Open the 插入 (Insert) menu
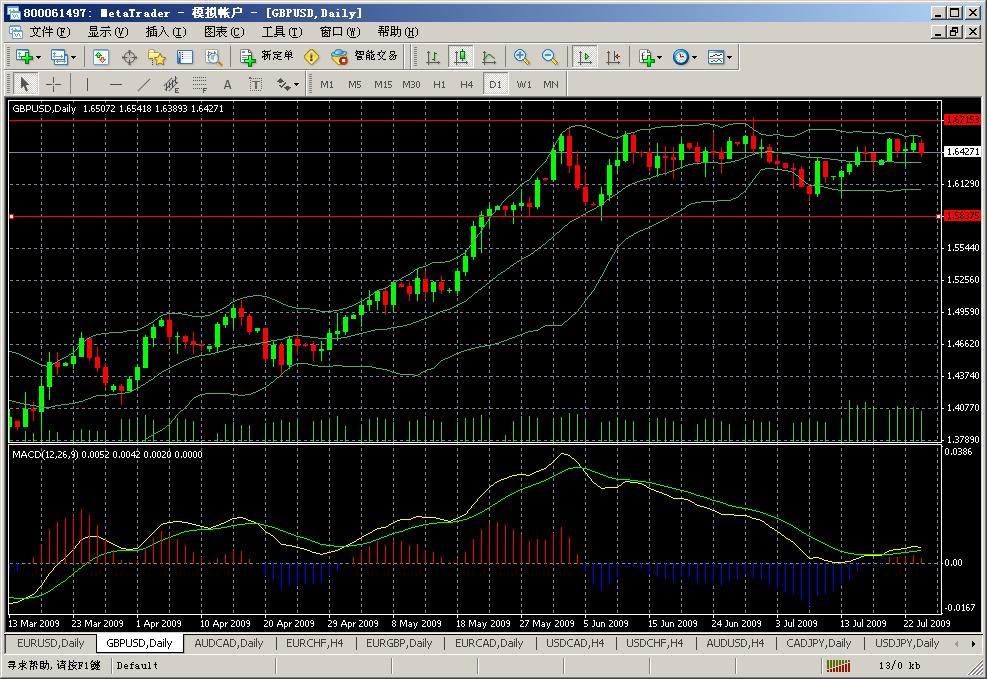 point(165,32)
